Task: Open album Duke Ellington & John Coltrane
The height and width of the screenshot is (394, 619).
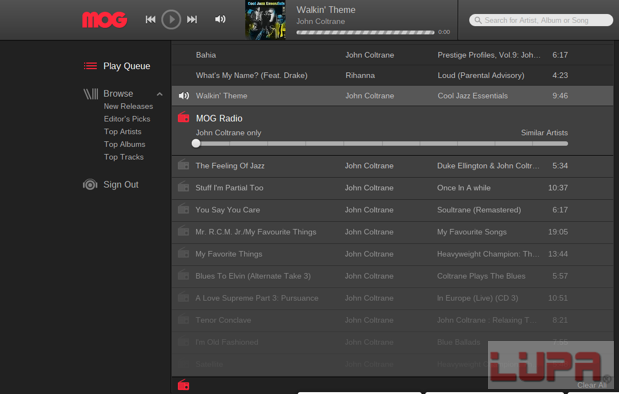Action: click(488, 166)
